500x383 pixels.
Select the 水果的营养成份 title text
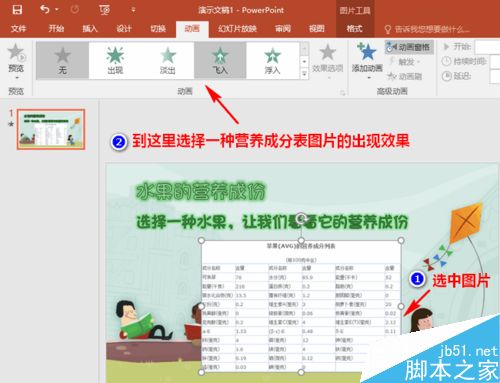tap(201, 191)
